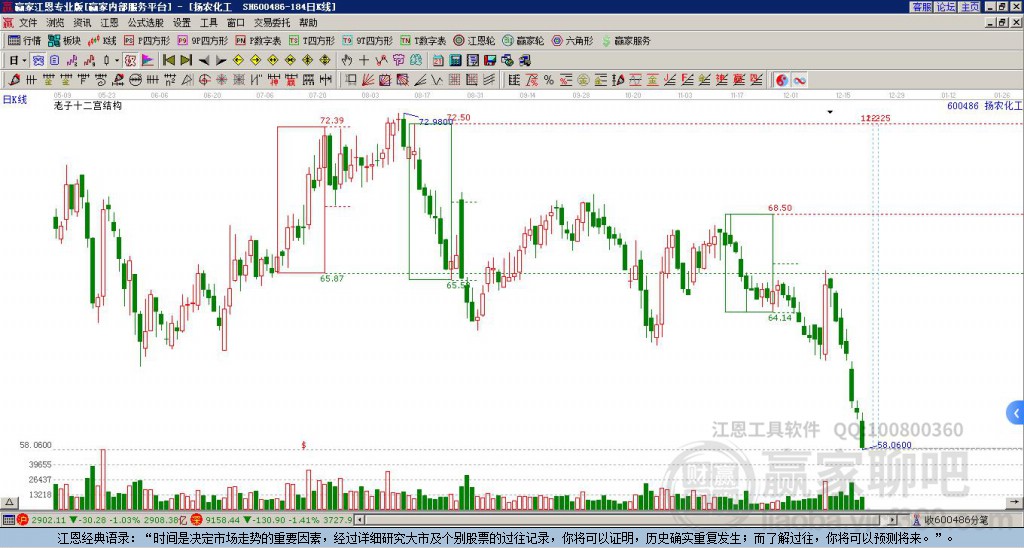This screenshot has width=1024, height=548.
Task: Select the red pencil drawing tool
Action: point(14,80)
